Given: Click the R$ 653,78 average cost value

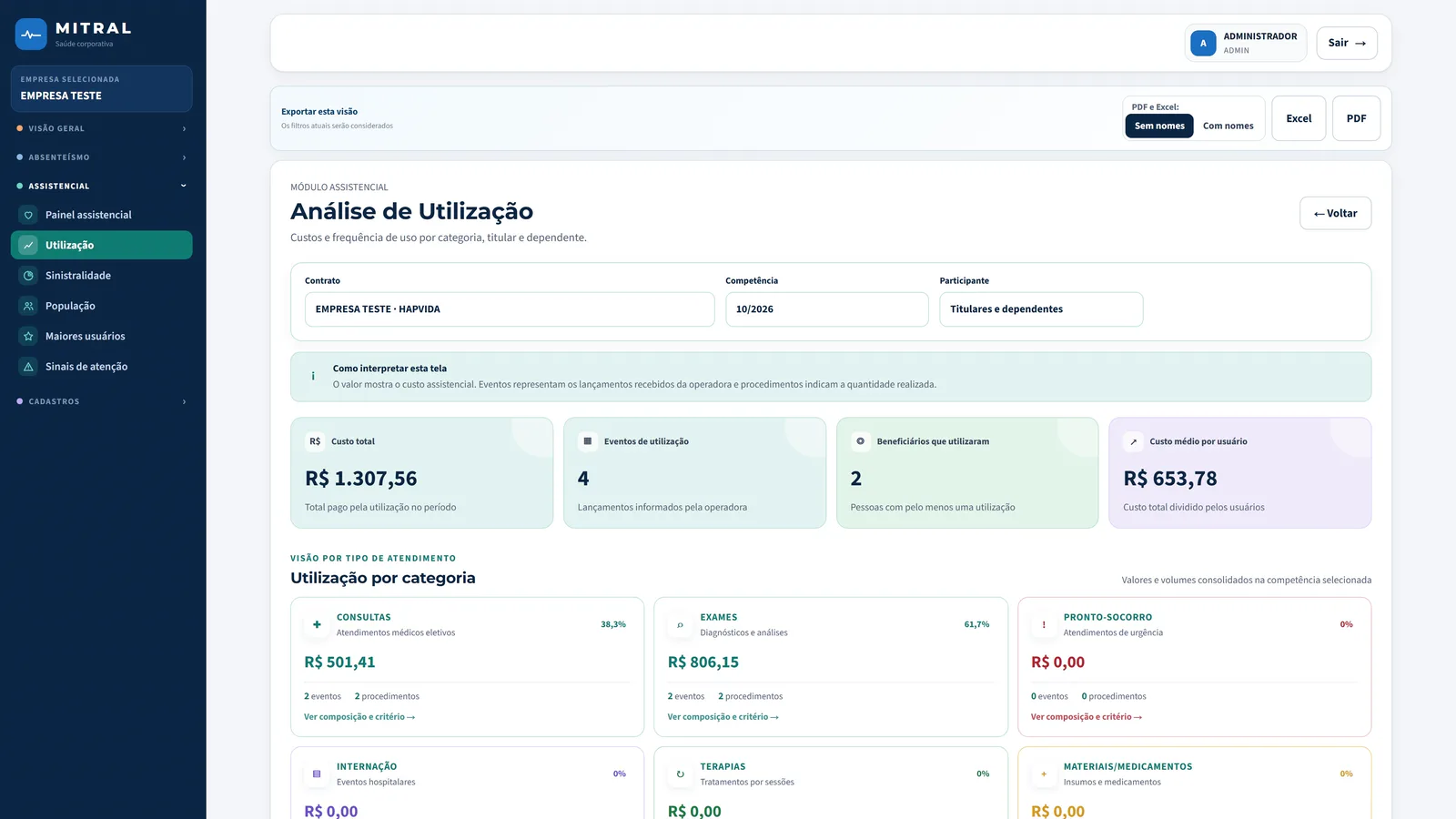Looking at the screenshot, I should 1169,479.
